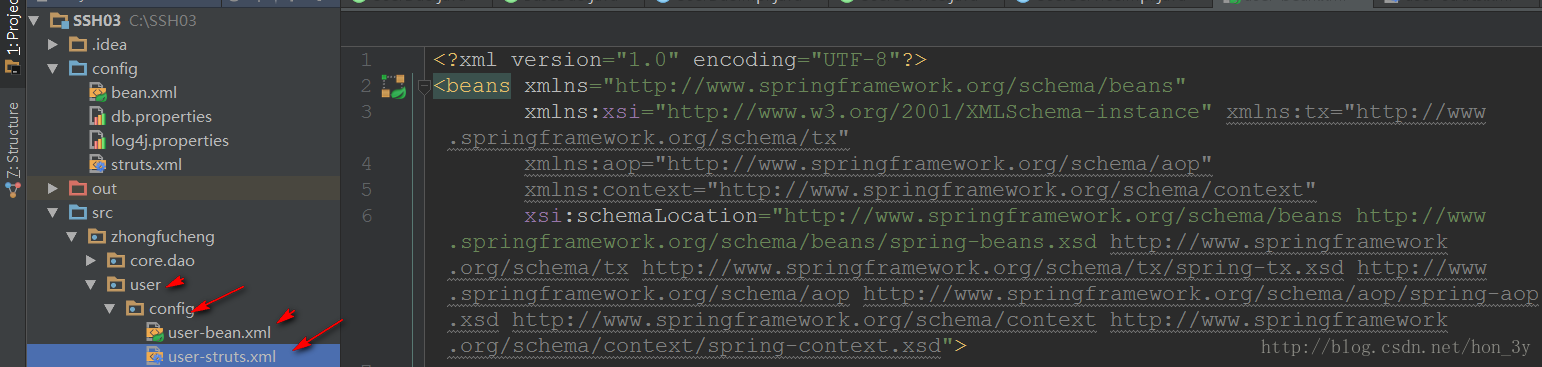1542x367 pixels.
Task: Click the xmlns:context attribute text
Action: point(920,190)
